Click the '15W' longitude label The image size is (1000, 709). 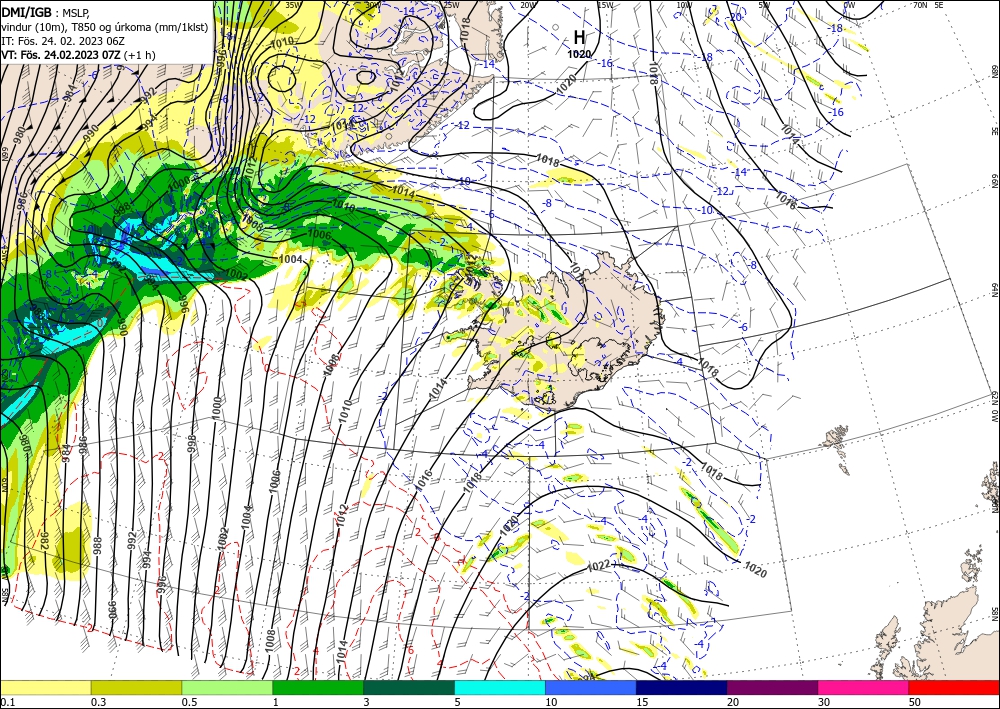point(605,5)
